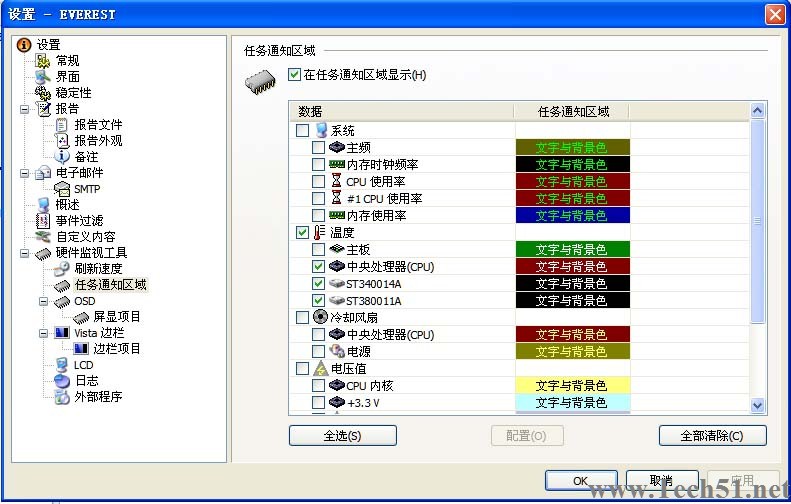Click the 取消 button
The height and width of the screenshot is (504, 791).
662,481
